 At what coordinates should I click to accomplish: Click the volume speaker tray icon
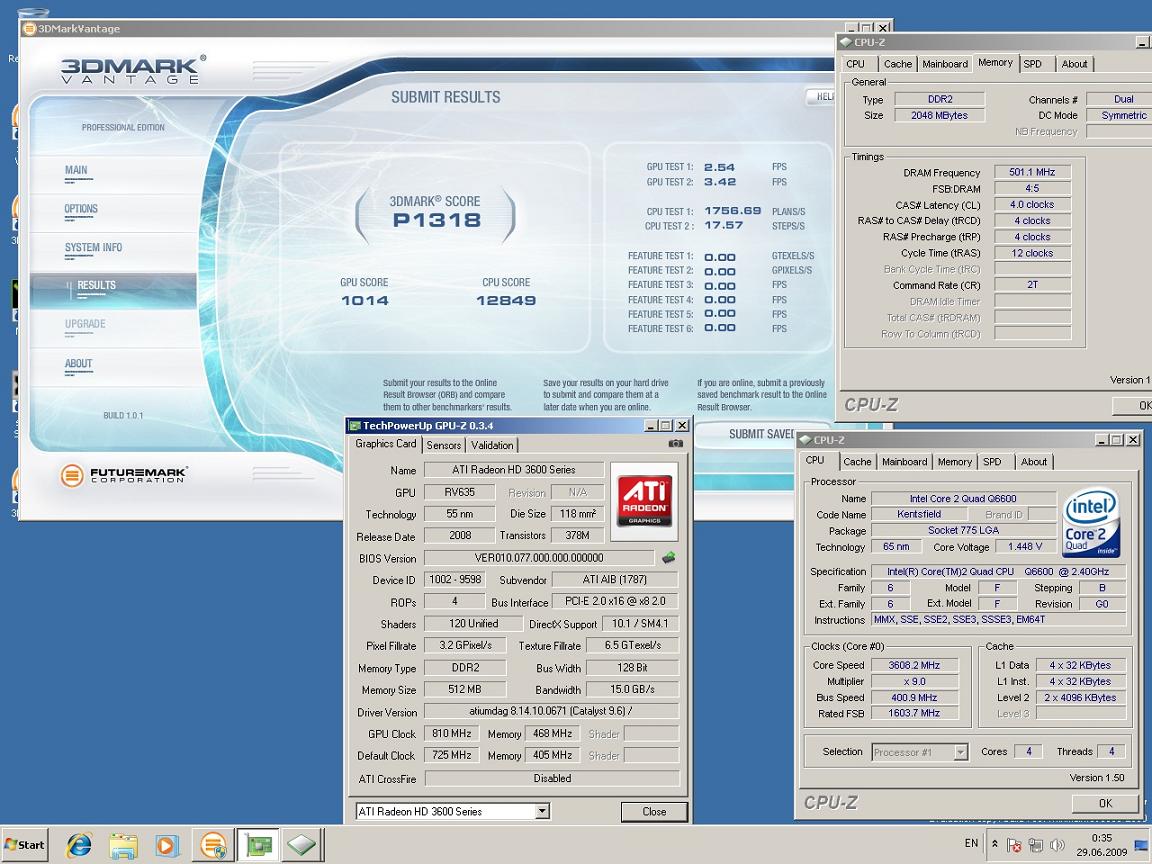coord(1058,845)
